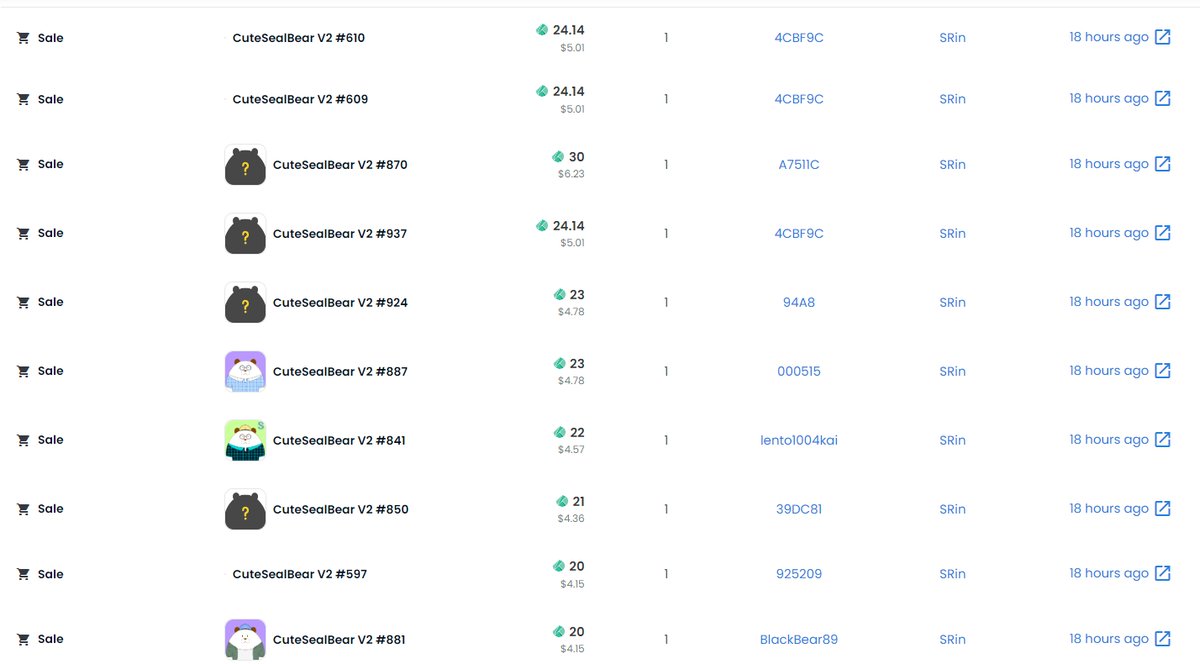1200x664 pixels.
Task: Open external link icon for #870 sale
Action: point(1162,164)
